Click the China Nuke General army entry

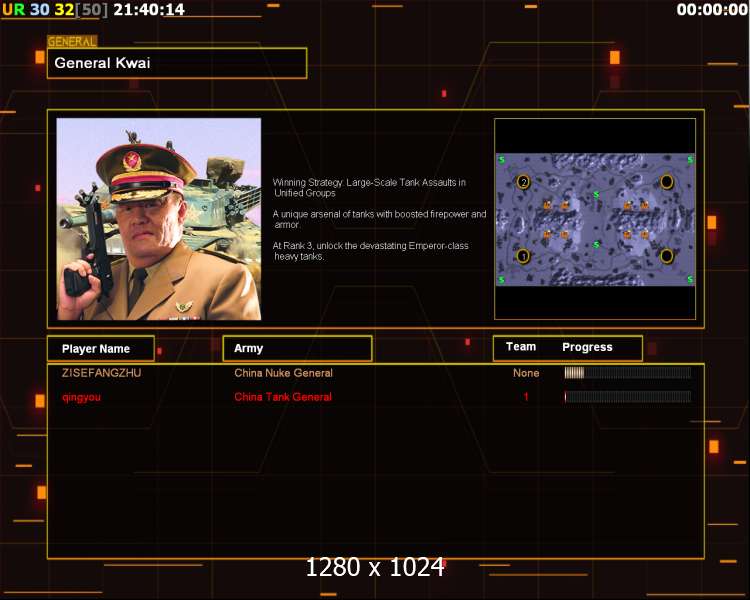point(283,373)
